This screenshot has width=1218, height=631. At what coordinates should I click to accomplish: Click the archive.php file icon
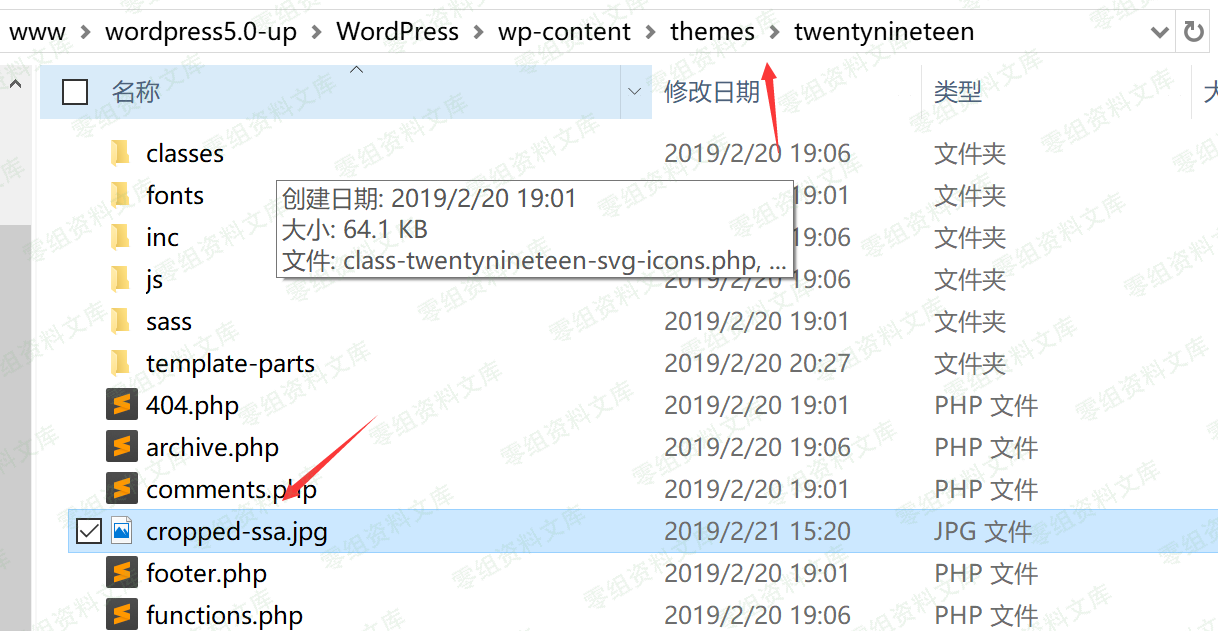click(x=121, y=447)
